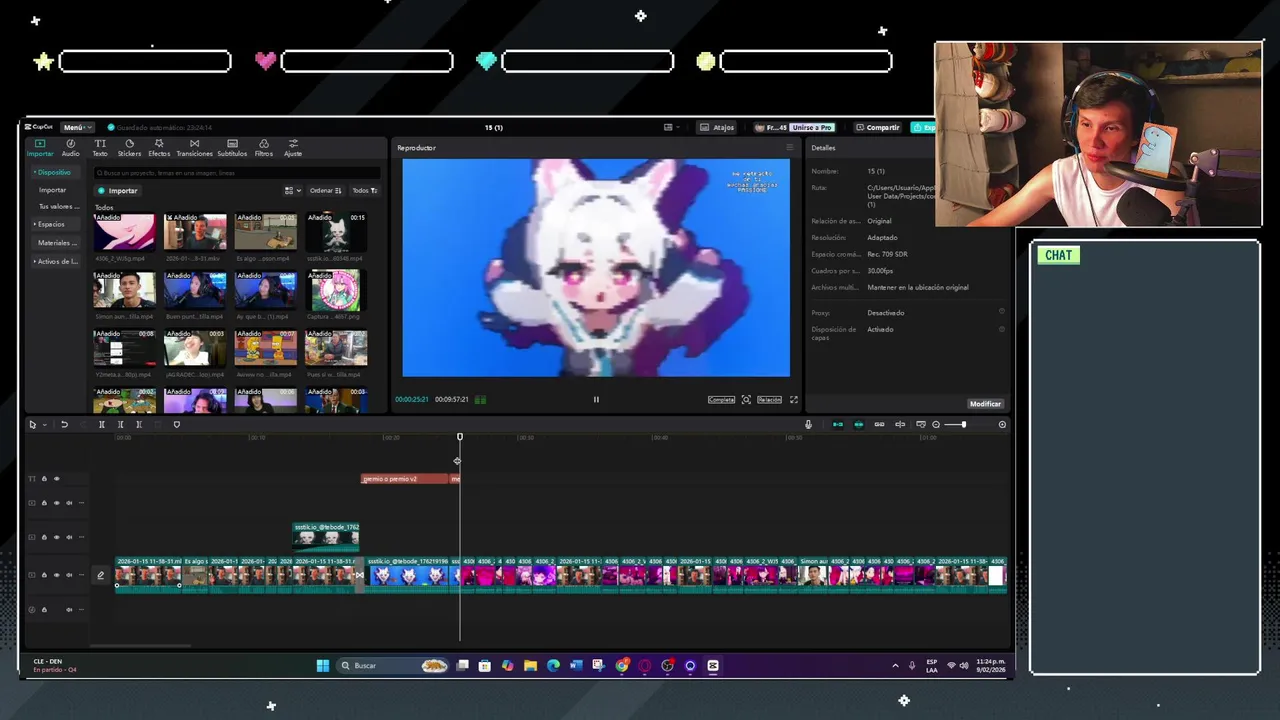Select Importar in the left sidebar

[x=52, y=190]
